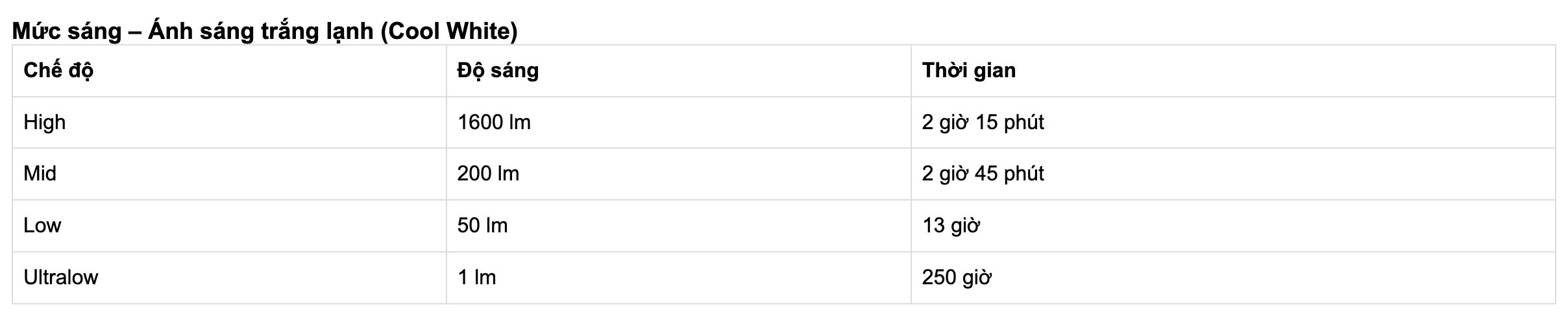The width and height of the screenshot is (1568, 318).
Task: Click the '2 giờ 45 phút' runtime cell
Action: pyautogui.click(x=983, y=173)
